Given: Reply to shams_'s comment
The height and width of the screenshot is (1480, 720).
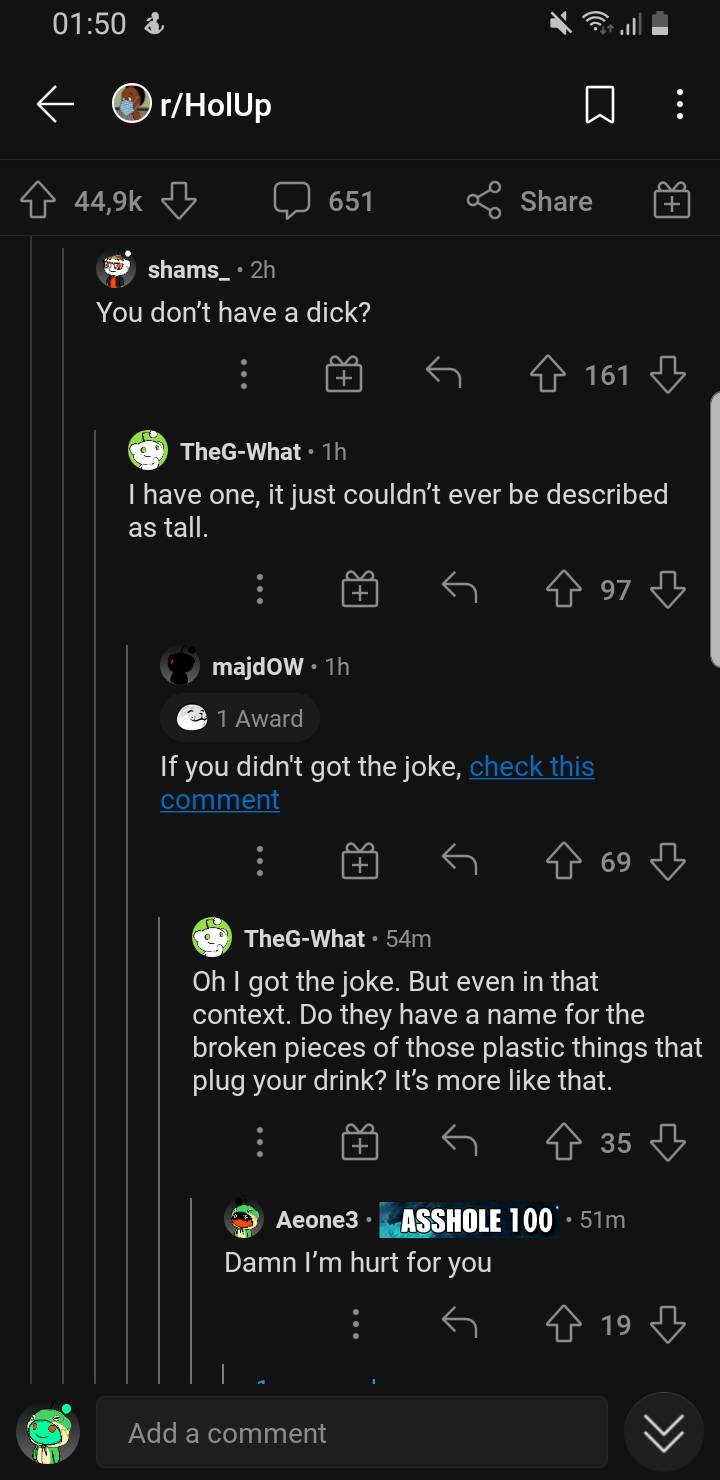Looking at the screenshot, I should (x=441, y=374).
